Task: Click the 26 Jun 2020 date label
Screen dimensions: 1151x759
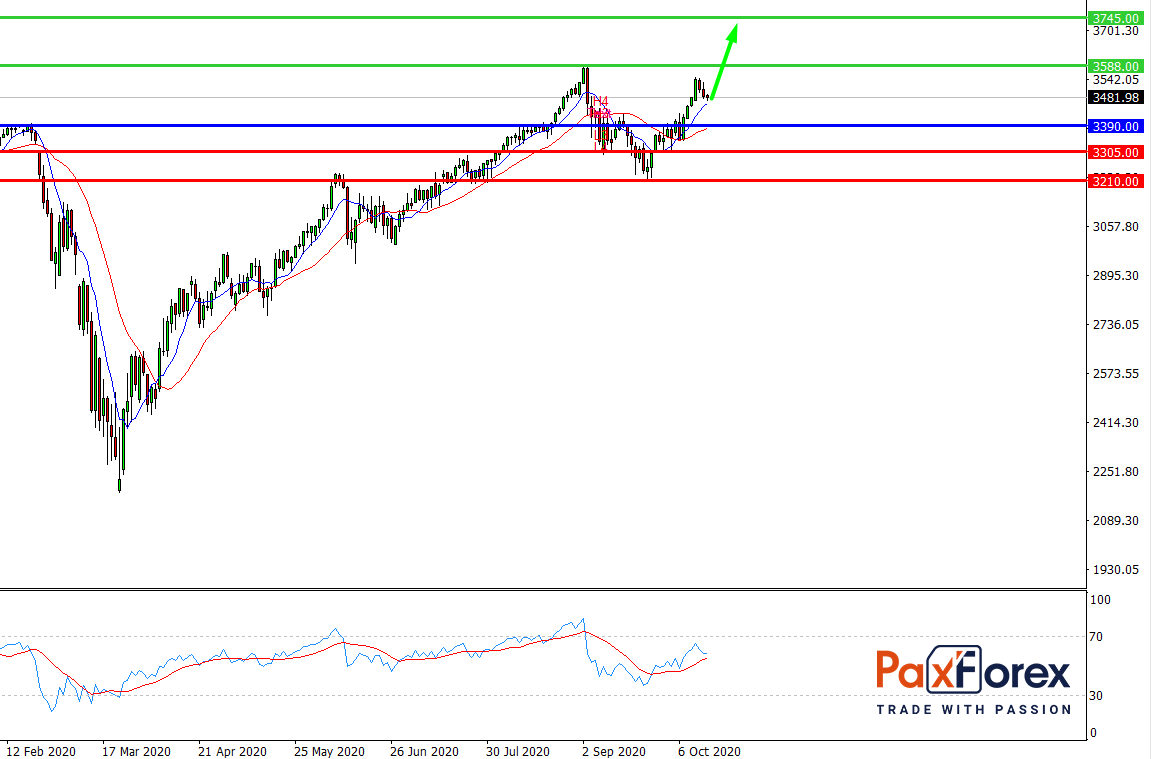Action: 424,751
